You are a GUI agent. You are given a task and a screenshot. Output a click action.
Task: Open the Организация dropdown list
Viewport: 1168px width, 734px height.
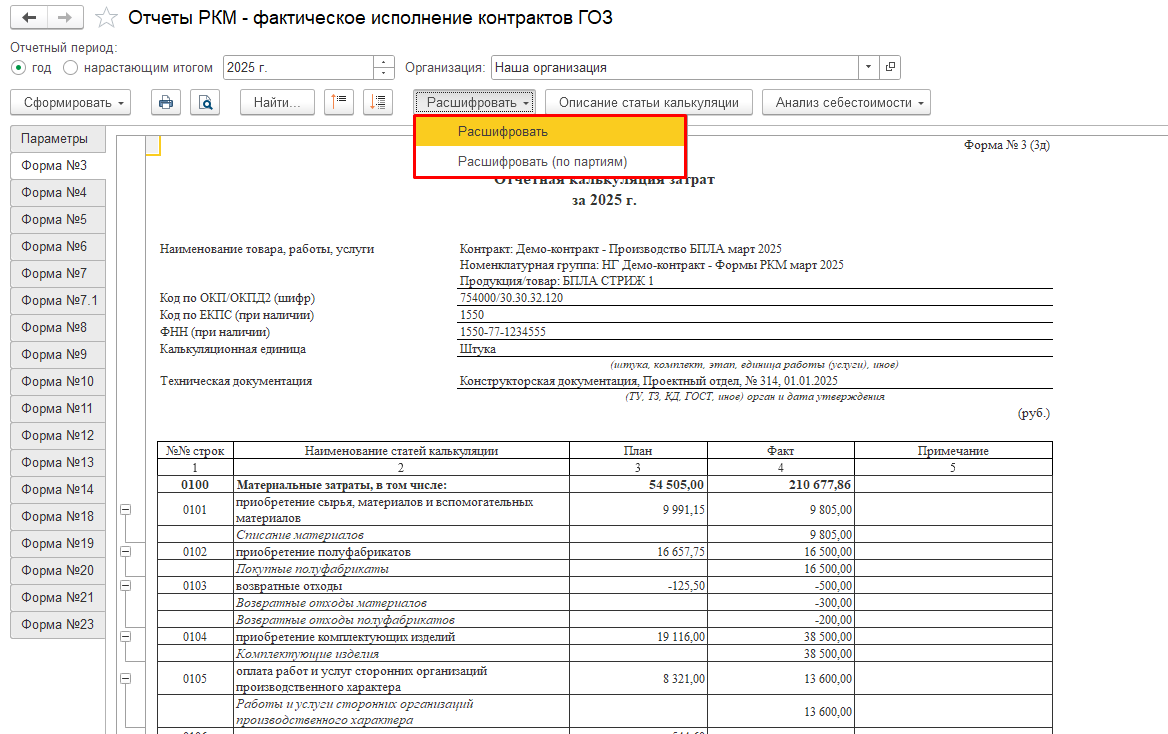pos(869,68)
